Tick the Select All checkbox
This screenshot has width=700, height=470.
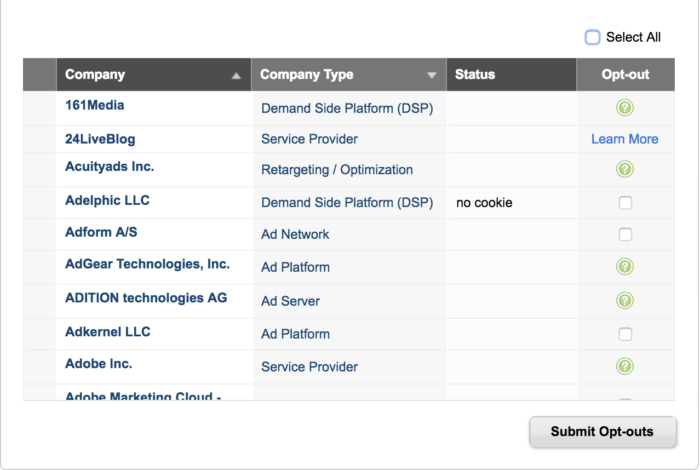(x=592, y=37)
